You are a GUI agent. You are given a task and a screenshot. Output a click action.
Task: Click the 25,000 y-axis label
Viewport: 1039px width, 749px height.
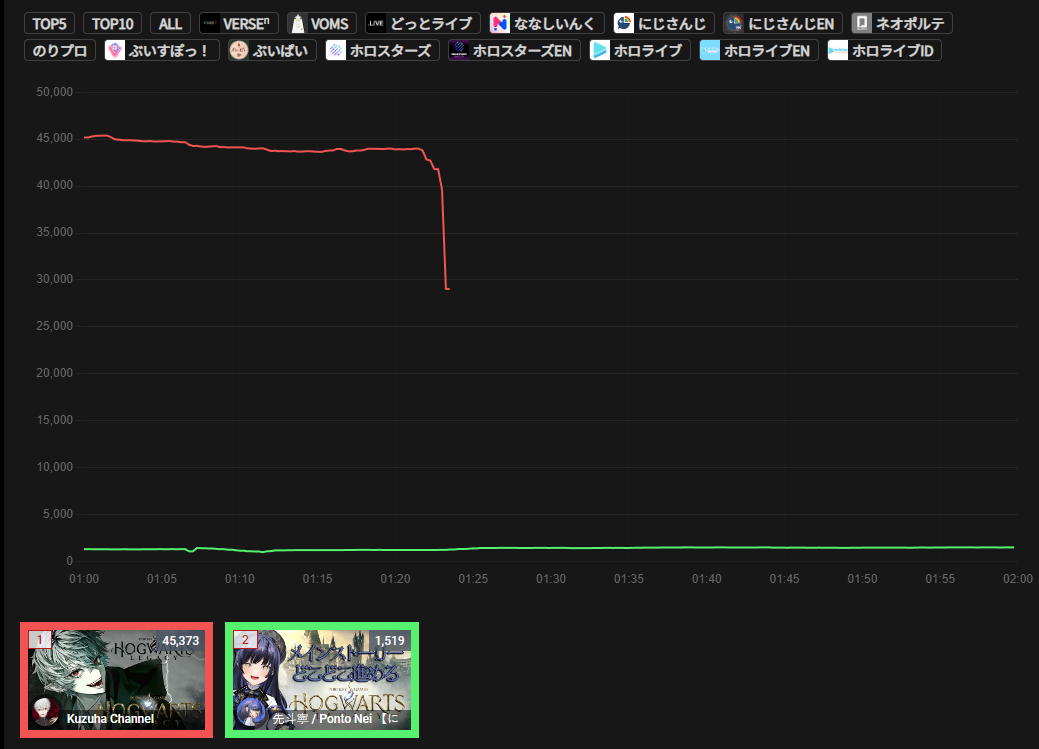point(54,326)
